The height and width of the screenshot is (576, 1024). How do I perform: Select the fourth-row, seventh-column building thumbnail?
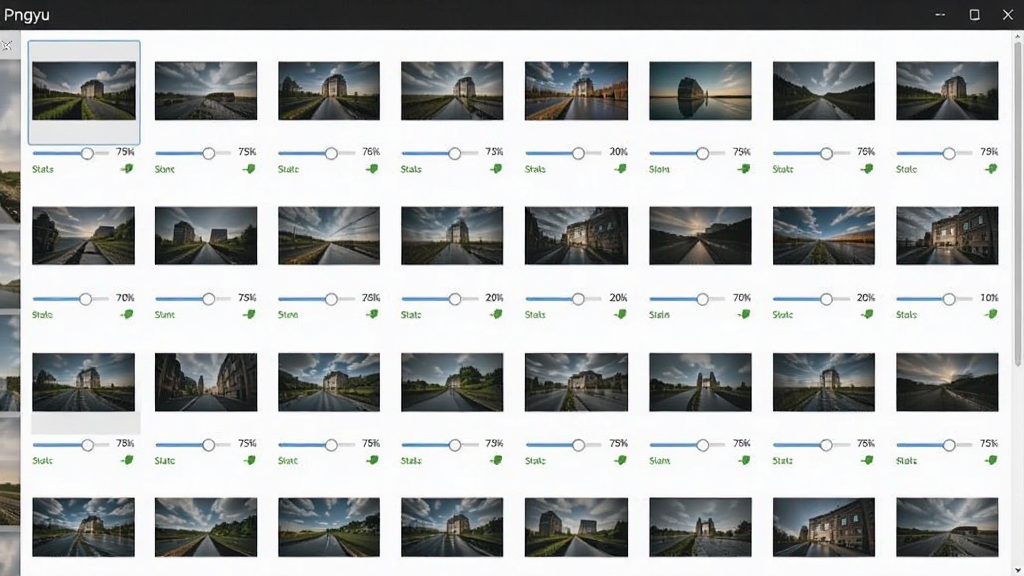824,527
